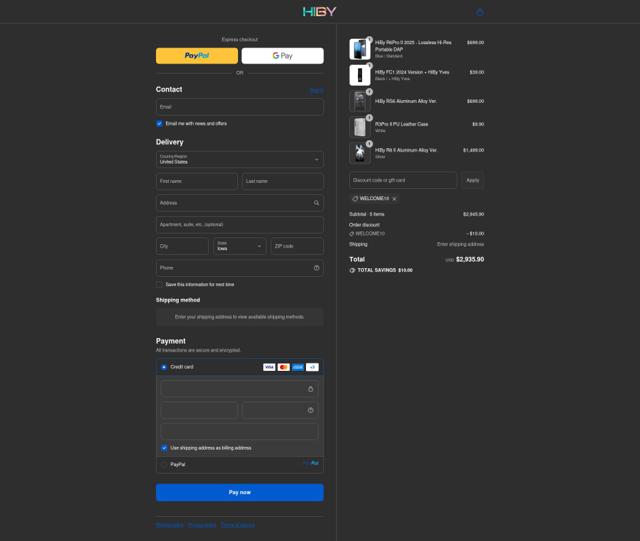Focus the ZIP code field
Screen dimensions: 640x541
pyautogui.click(x=297, y=246)
